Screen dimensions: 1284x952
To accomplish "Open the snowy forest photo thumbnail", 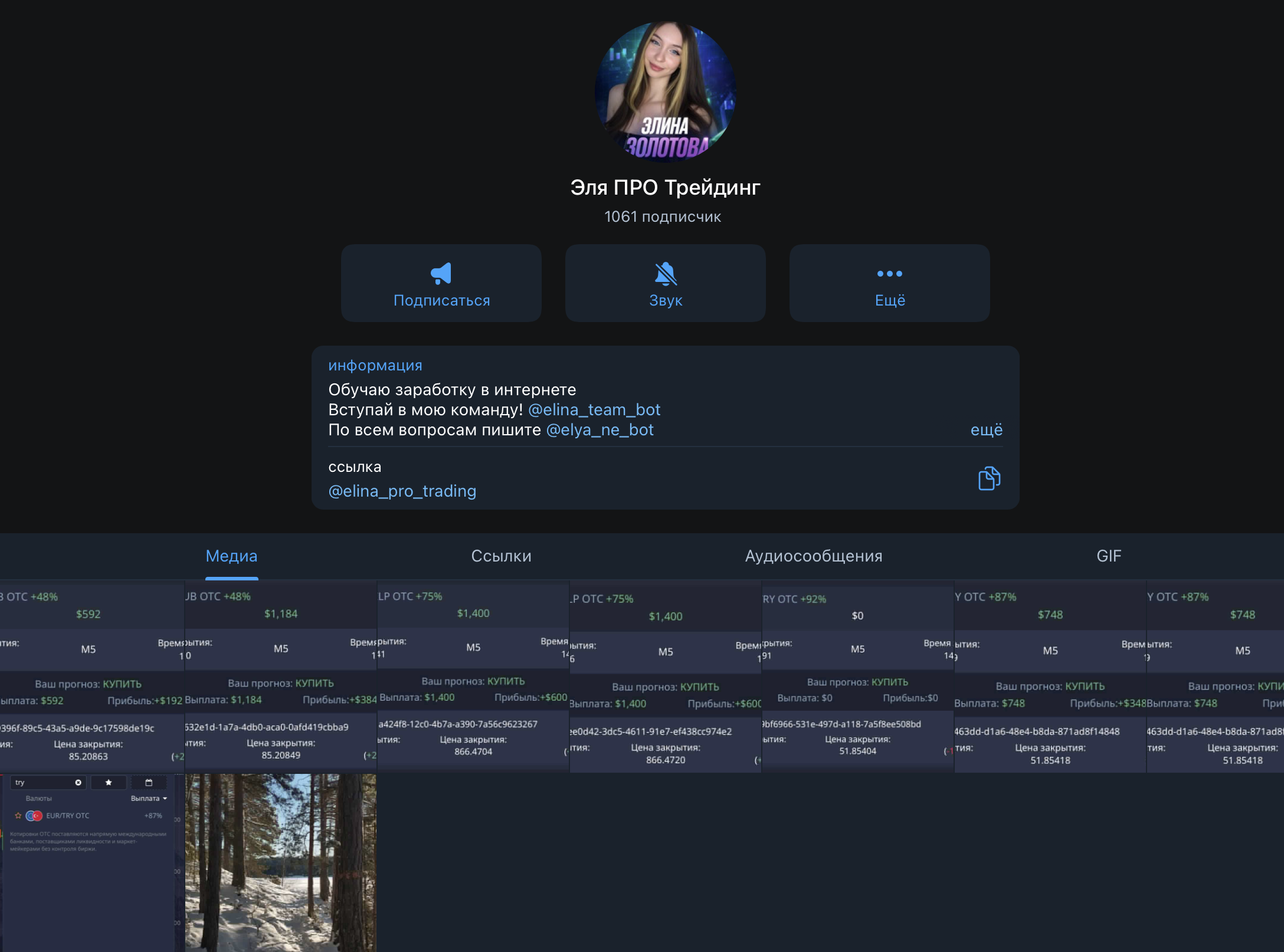I will tap(280, 862).
